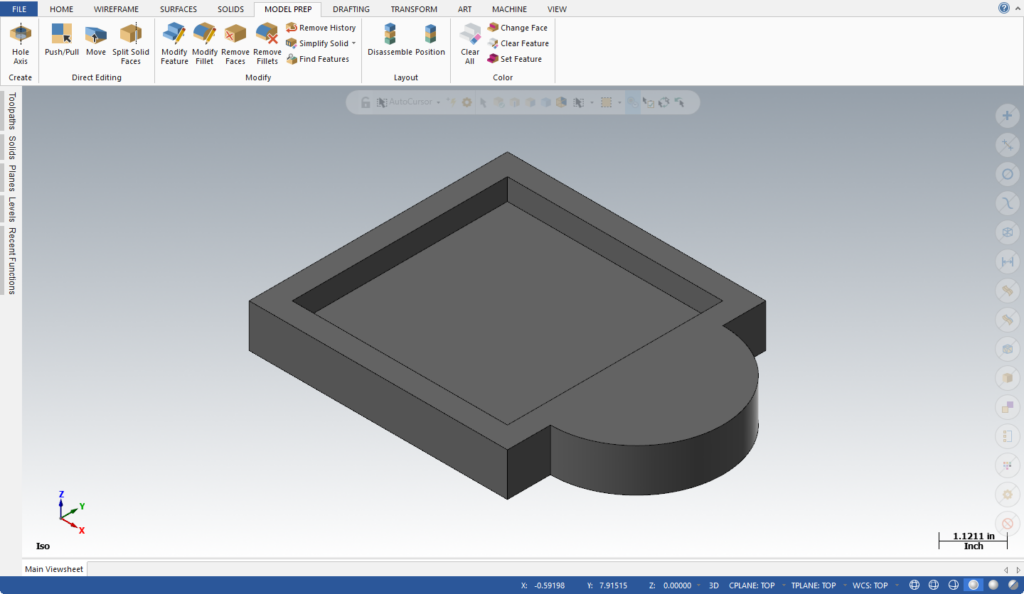Viewport: 1024px width, 594px height.
Task: Click the Hole Axis tool
Action: pyautogui.click(x=20, y=44)
